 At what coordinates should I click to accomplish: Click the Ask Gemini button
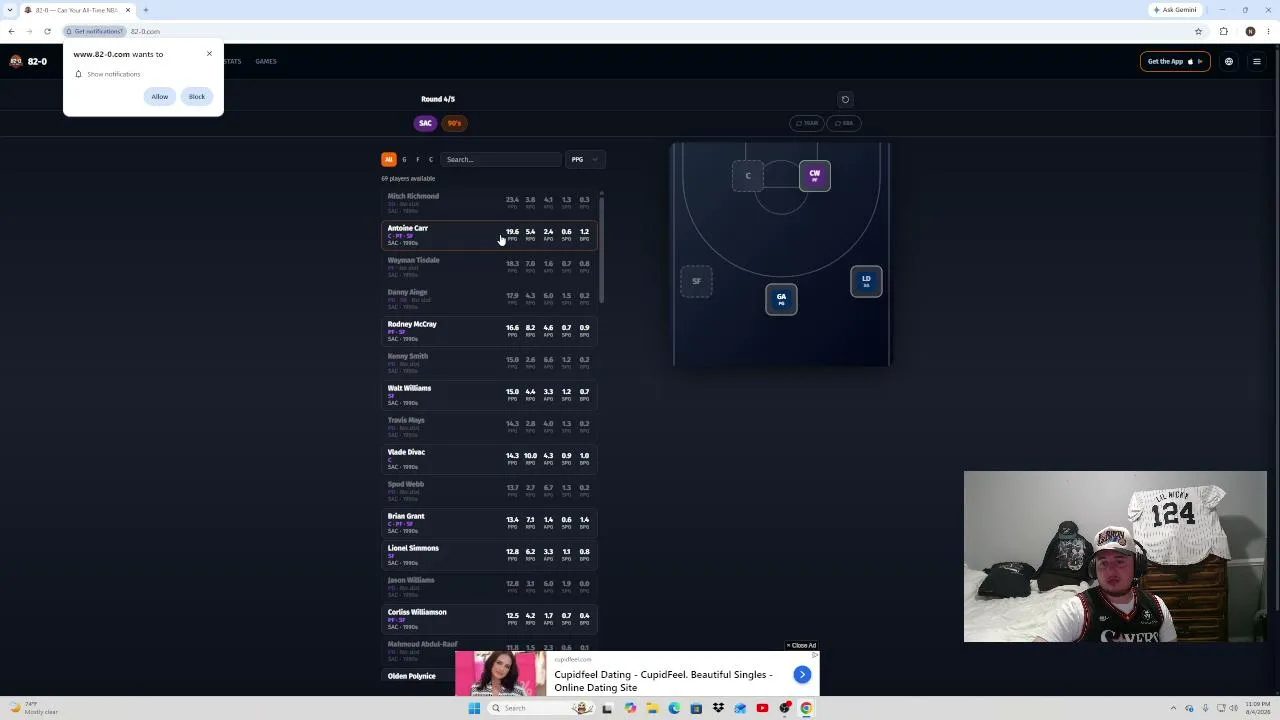[x=1175, y=10]
